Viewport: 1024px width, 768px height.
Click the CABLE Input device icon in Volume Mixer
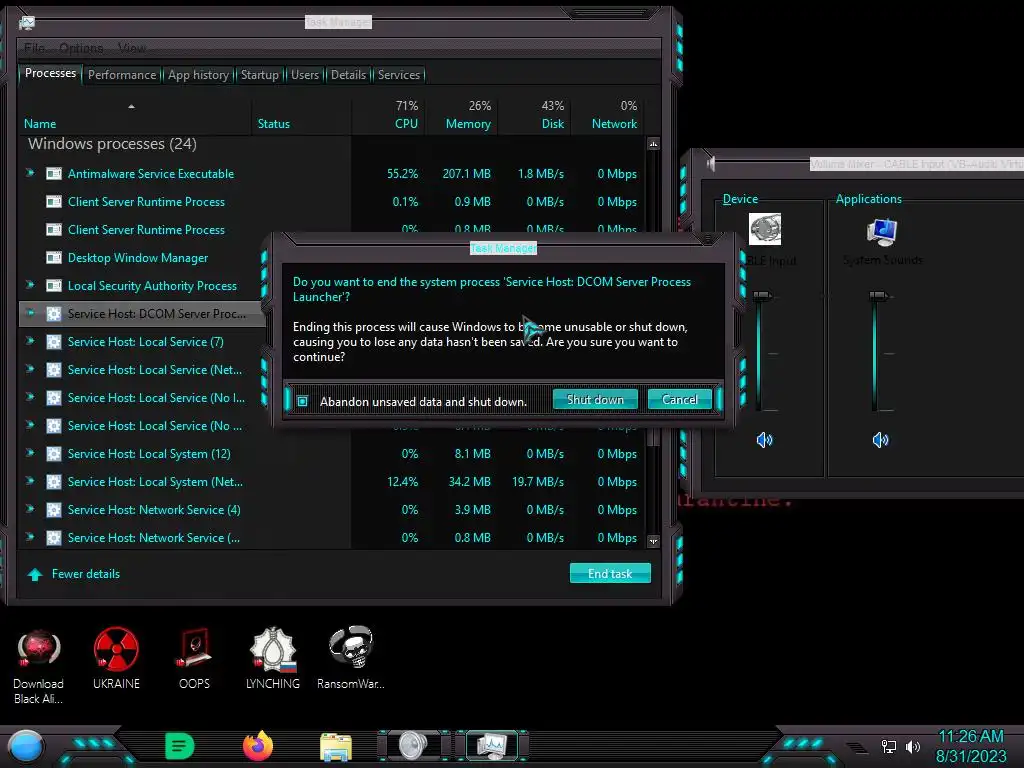click(765, 229)
